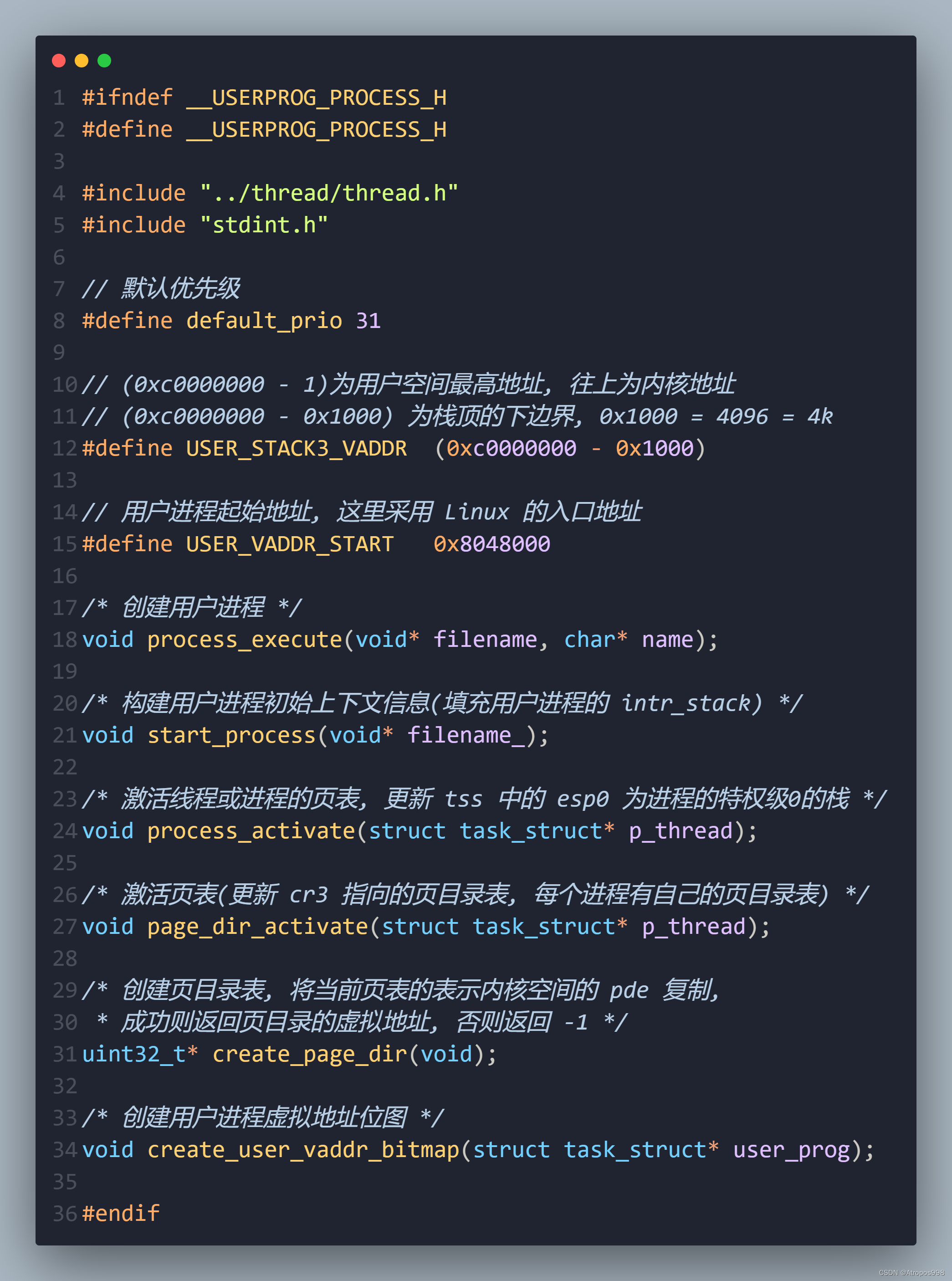Click the '#ifndef __USERPROG_PROCESS_H' line
Viewport: 952px width, 1281px height.
[x=265, y=97]
